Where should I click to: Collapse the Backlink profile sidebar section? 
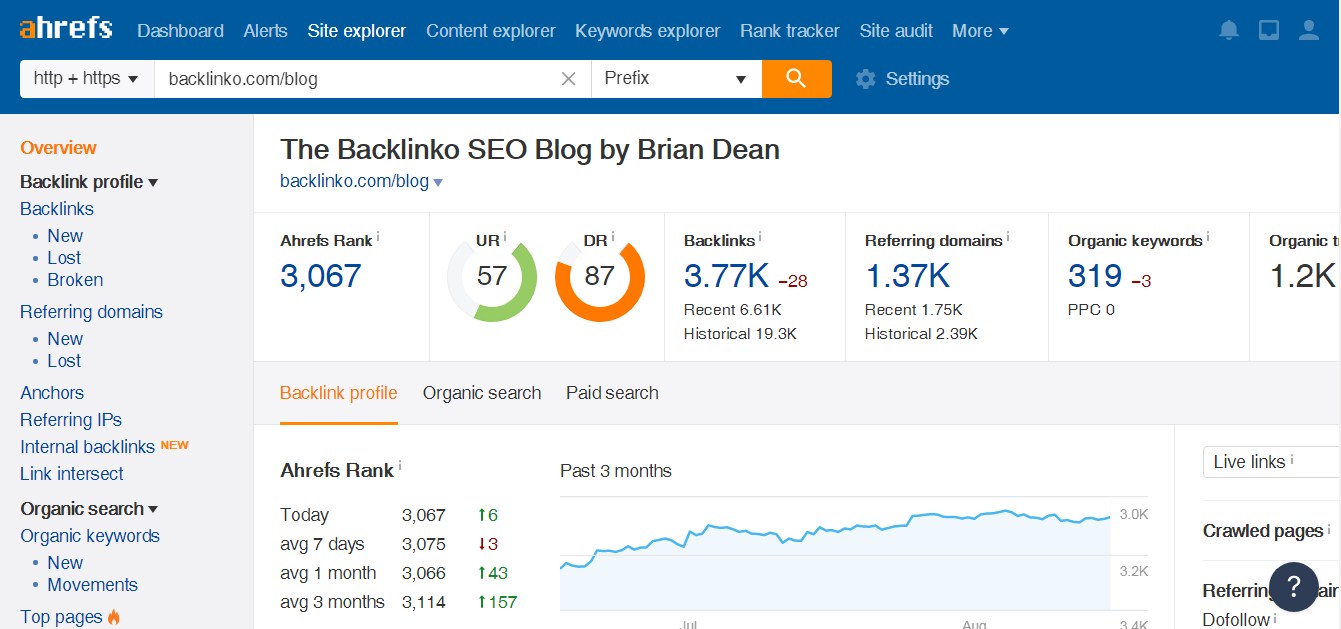(89, 182)
